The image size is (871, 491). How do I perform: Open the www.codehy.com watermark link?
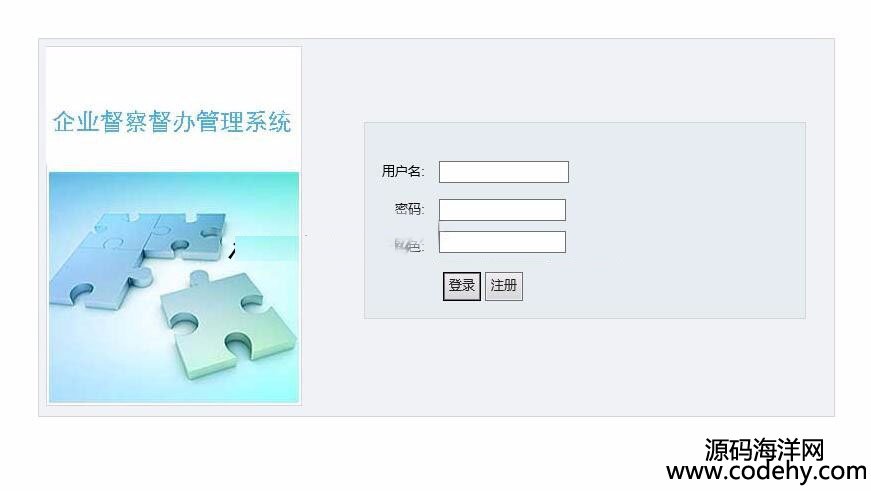tap(767, 472)
